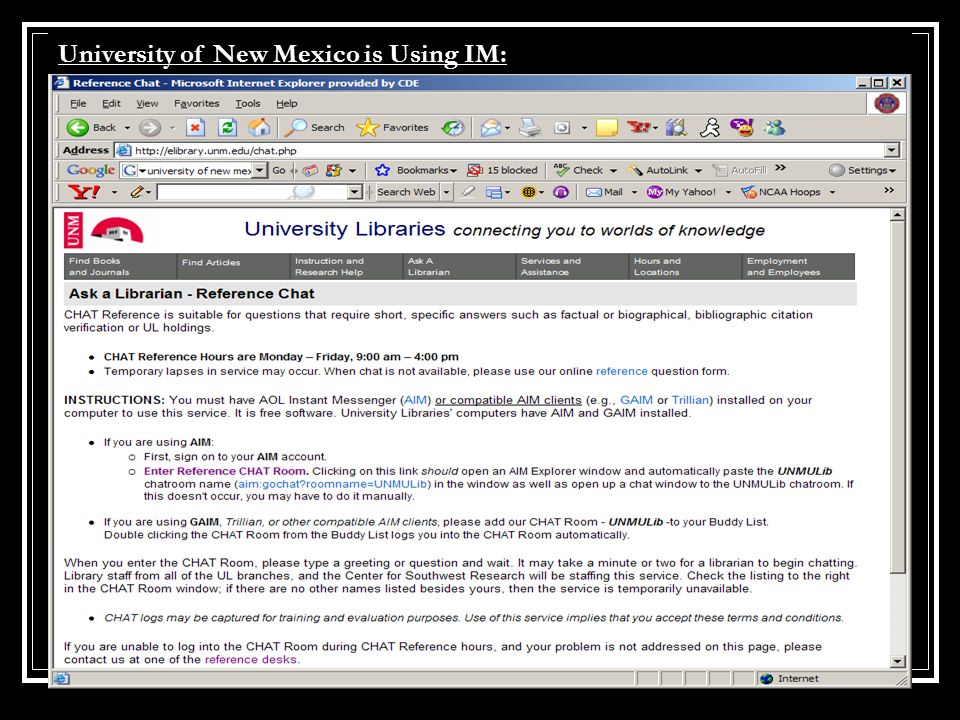Select the Find Books and Journals tab
This screenshot has height=720, width=960.
pyautogui.click(x=120, y=266)
